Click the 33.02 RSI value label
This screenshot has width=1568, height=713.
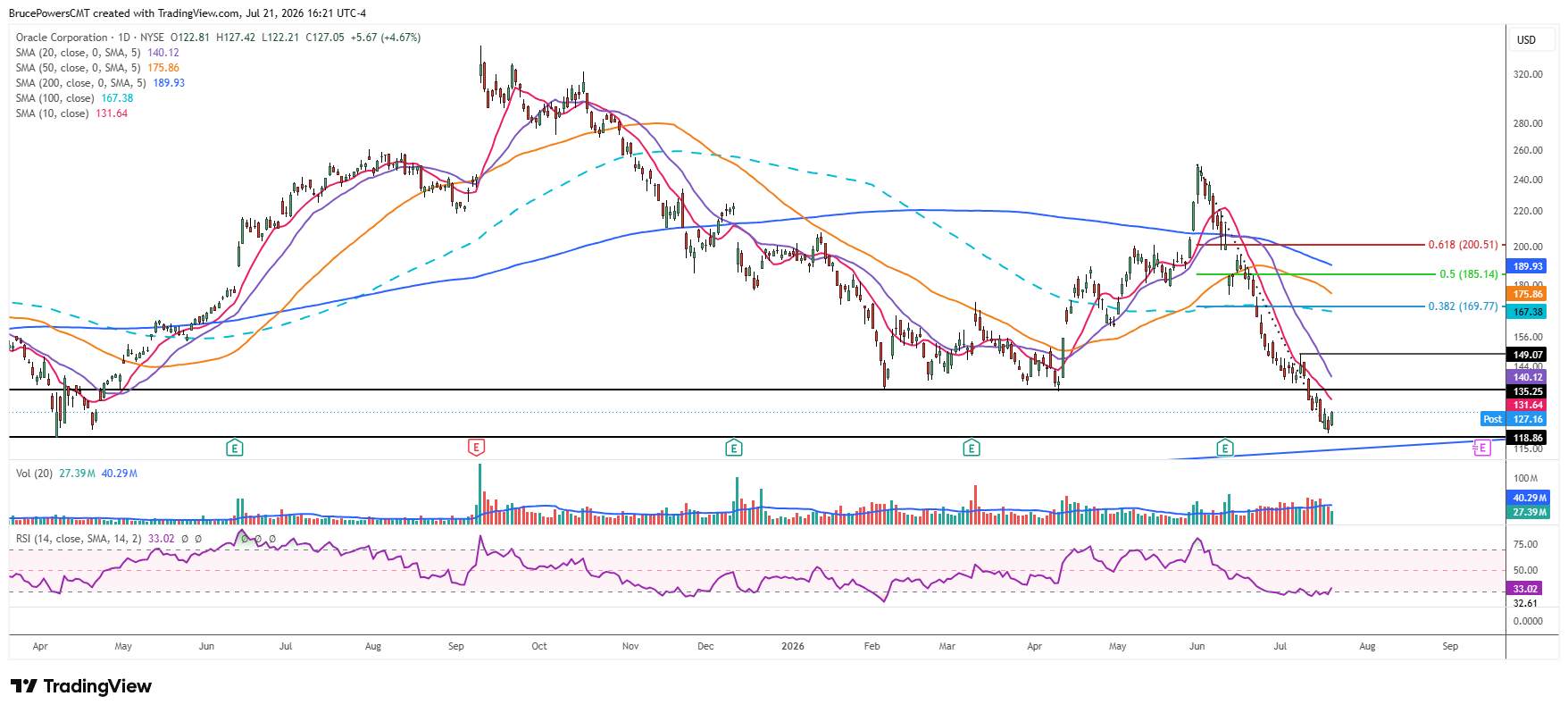[x=1525, y=589]
